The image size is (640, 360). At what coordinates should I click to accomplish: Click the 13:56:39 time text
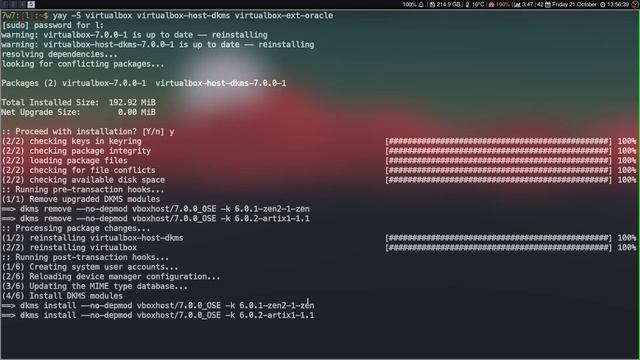click(x=618, y=4)
